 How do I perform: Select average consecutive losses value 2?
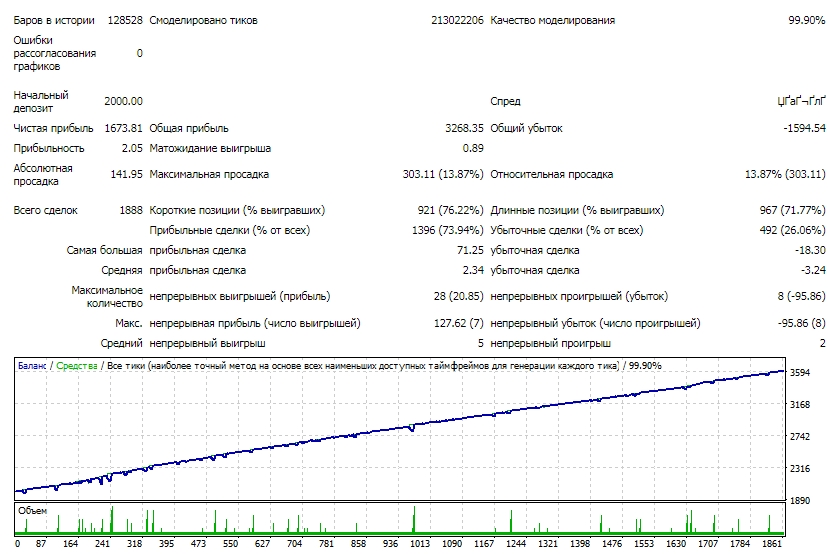(822, 343)
